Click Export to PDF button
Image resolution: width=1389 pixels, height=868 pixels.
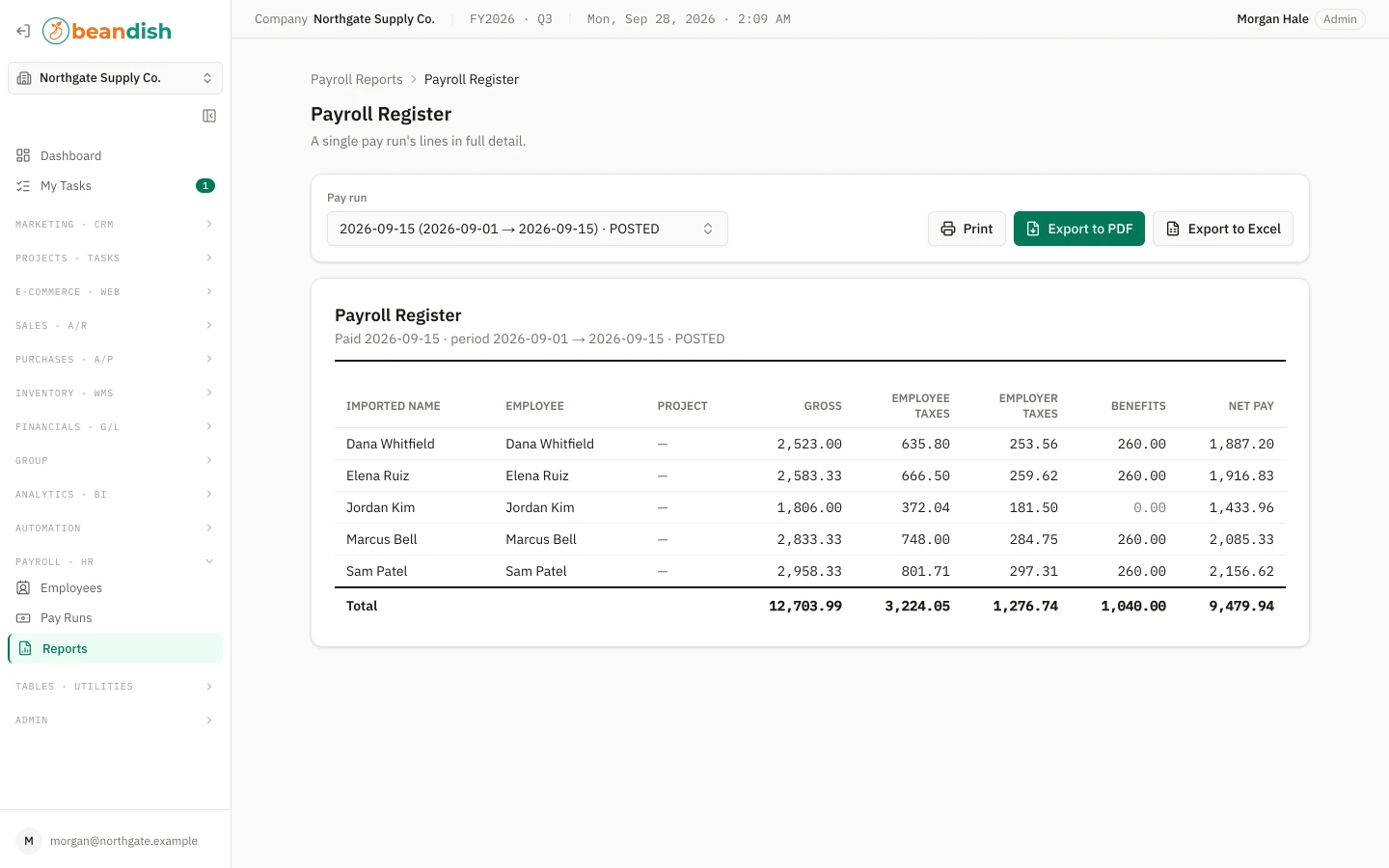(x=1079, y=229)
